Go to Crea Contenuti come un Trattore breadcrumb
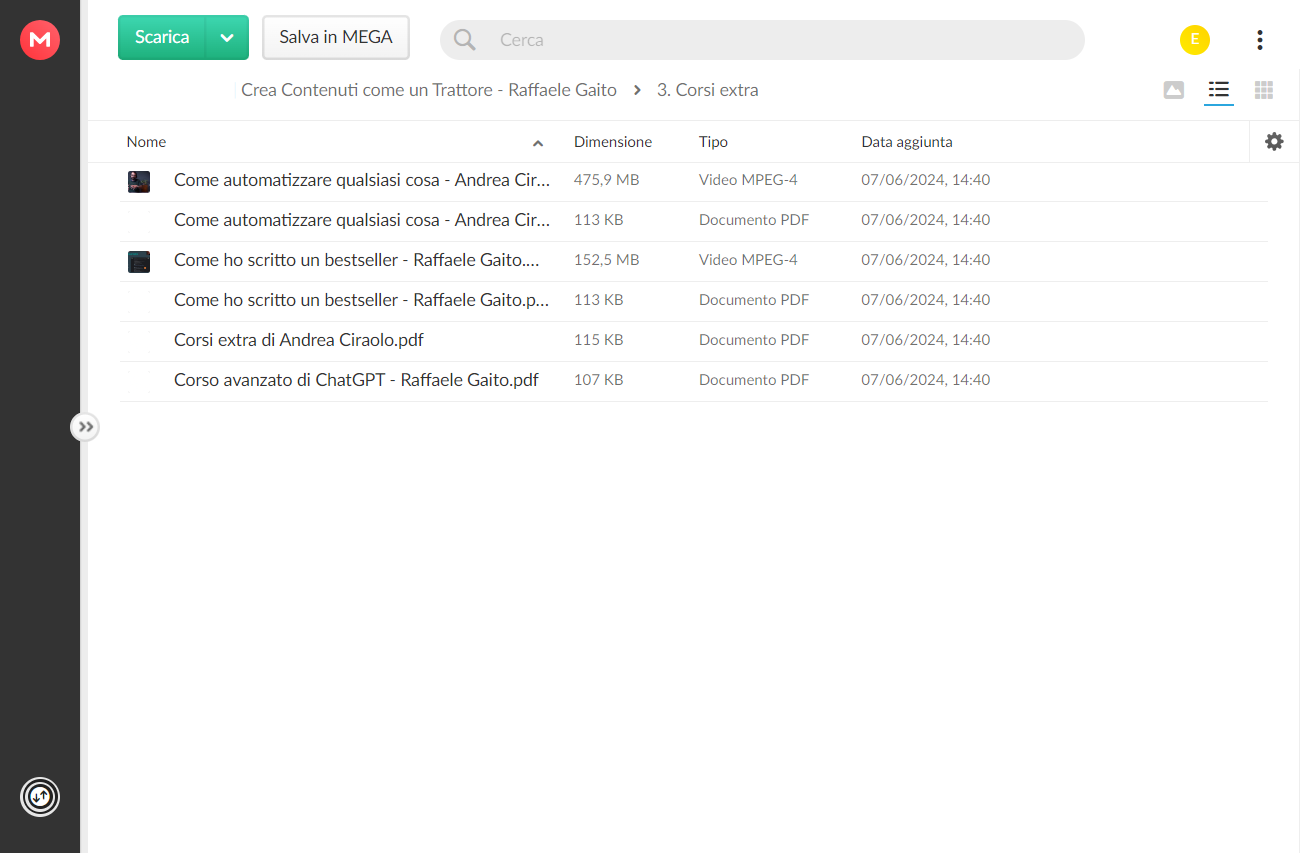The width and height of the screenshot is (1300, 853). pyautogui.click(x=429, y=90)
